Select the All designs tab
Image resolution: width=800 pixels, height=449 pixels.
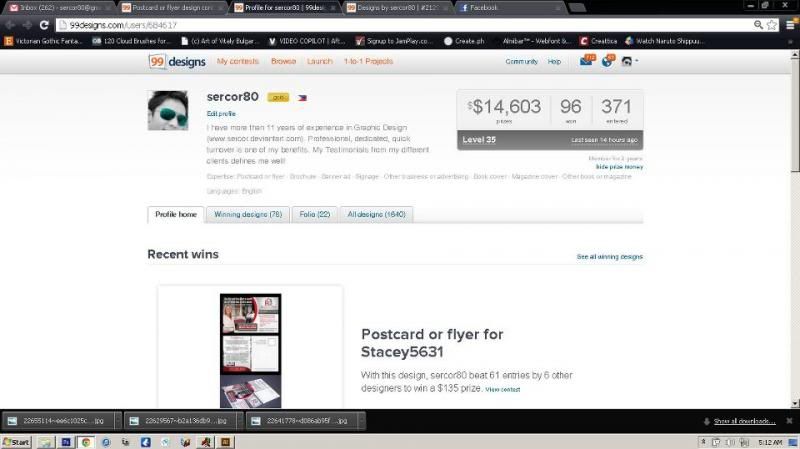coord(377,214)
